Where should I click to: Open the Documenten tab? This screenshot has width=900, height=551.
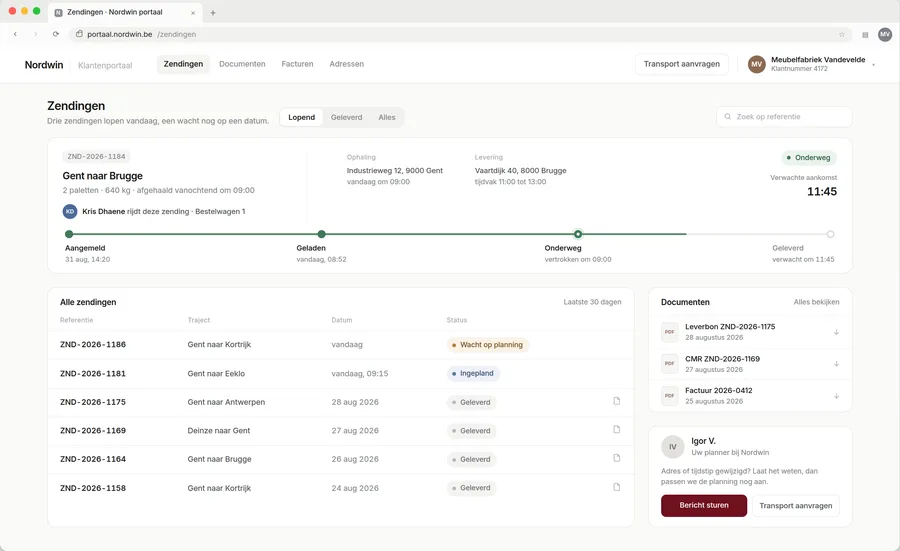242,64
